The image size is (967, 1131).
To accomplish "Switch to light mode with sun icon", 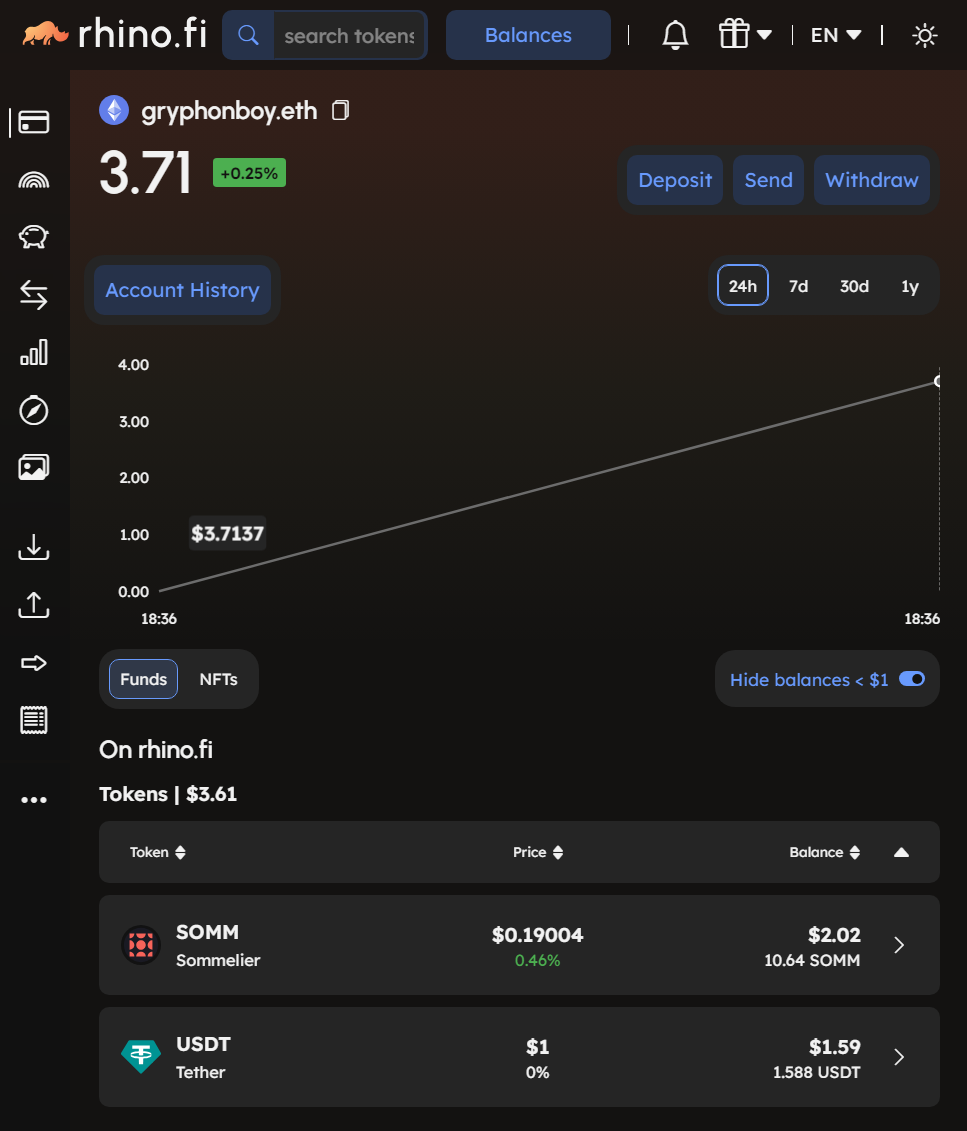I will (924, 34).
